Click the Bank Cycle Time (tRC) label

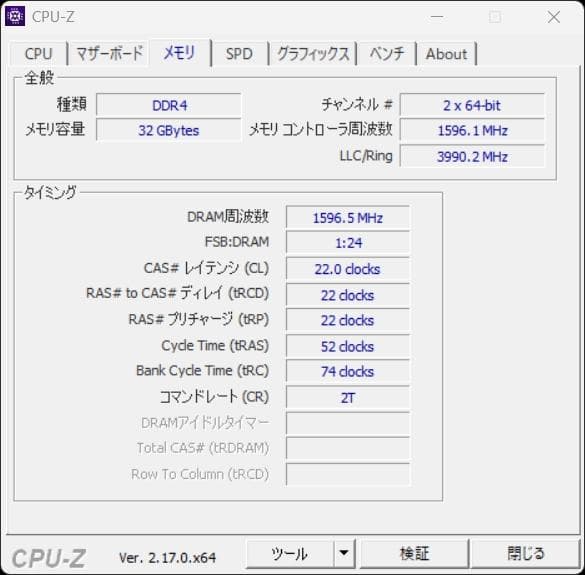click(203, 371)
